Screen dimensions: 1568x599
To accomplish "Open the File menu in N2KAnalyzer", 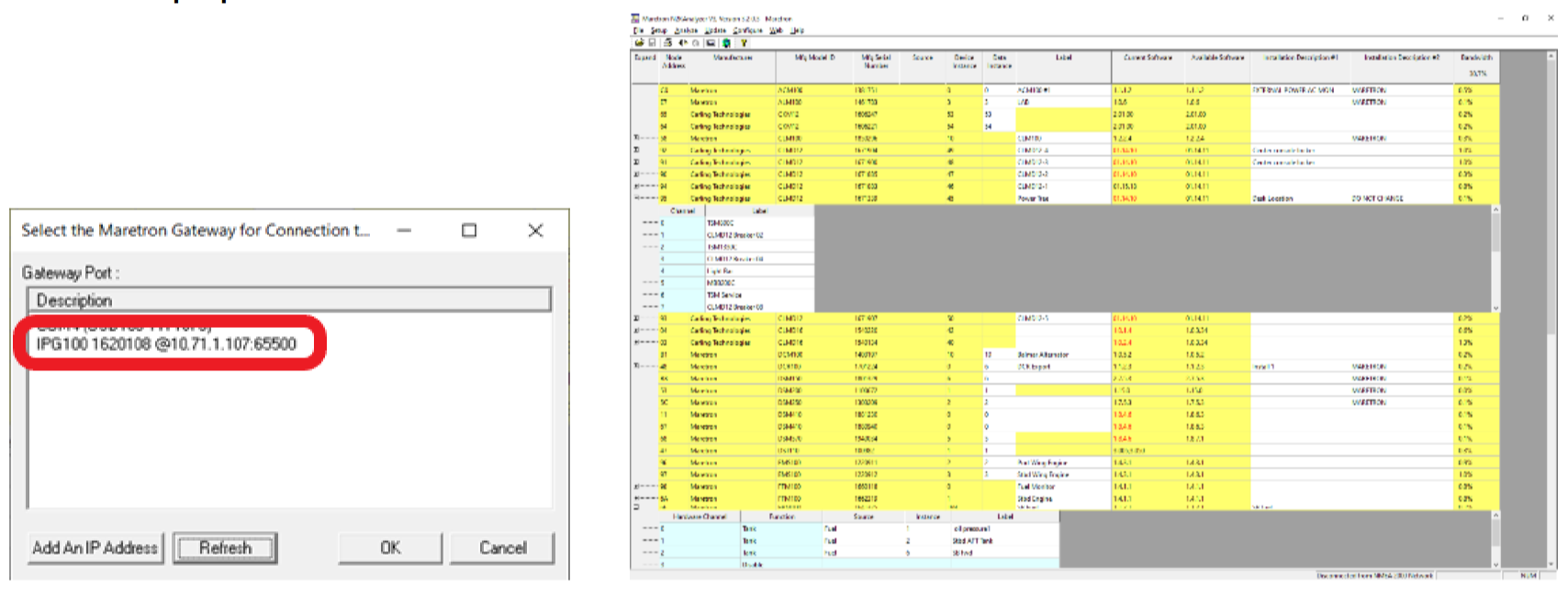I will point(638,30).
